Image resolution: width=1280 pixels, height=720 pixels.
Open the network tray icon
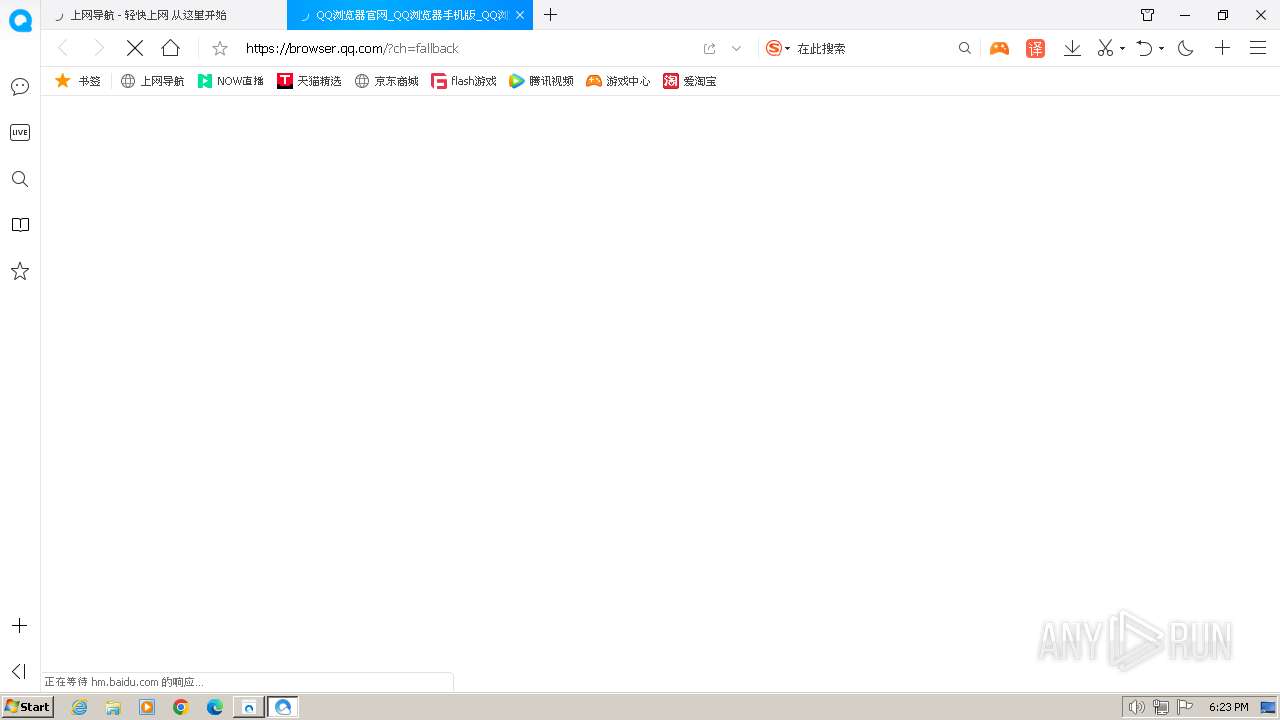point(1161,707)
